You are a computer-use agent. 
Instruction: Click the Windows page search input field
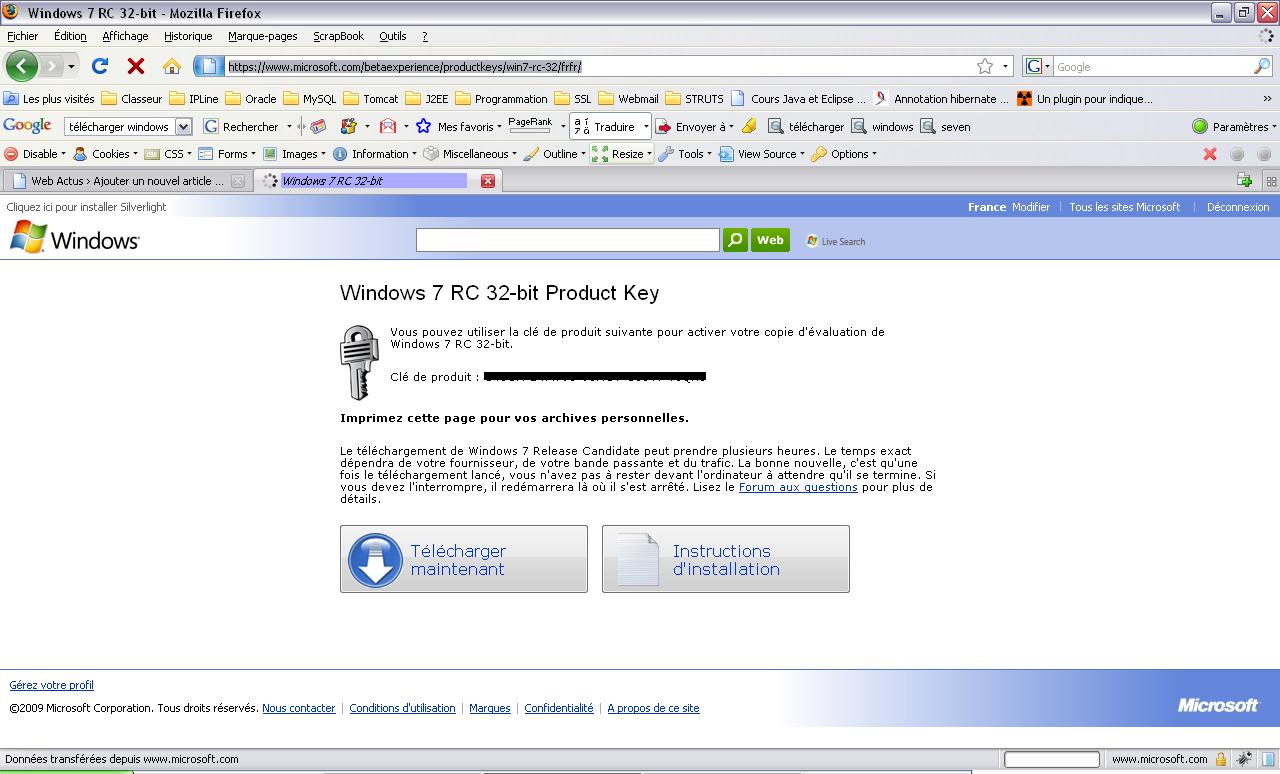567,240
